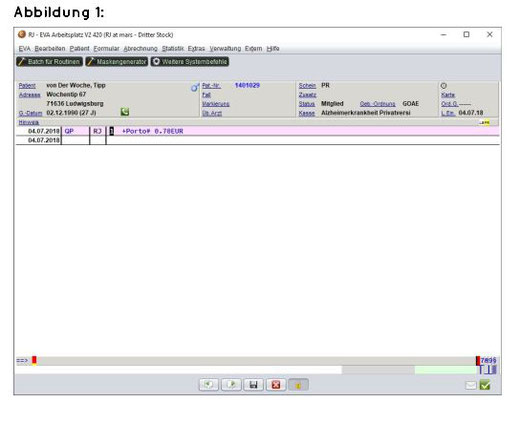Open the Patient menu
Viewport: 520px width, 424px height.
[79, 49]
